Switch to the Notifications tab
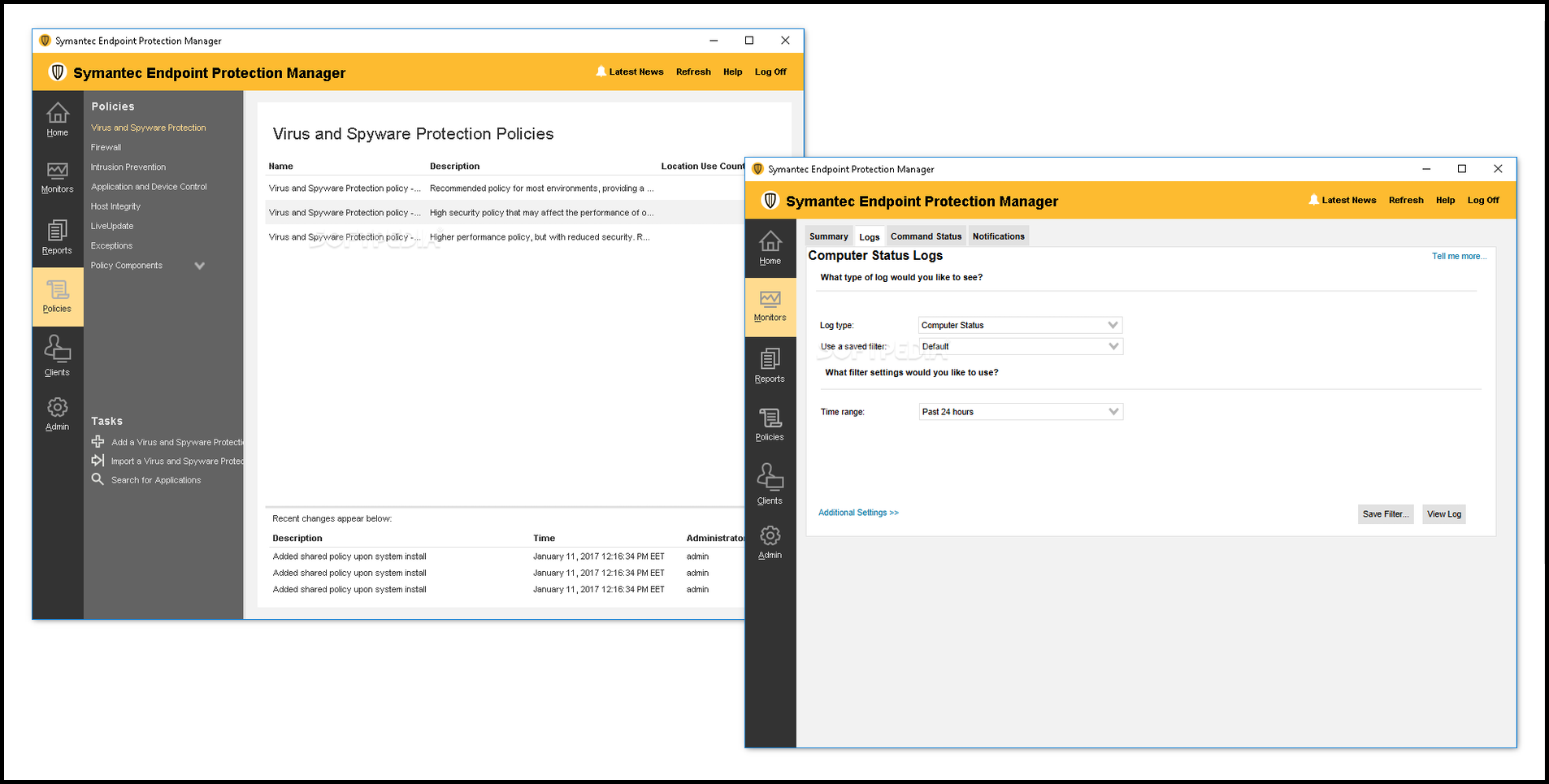Image resolution: width=1549 pixels, height=784 pixels. pyautogui.click(x=998, y=236)
